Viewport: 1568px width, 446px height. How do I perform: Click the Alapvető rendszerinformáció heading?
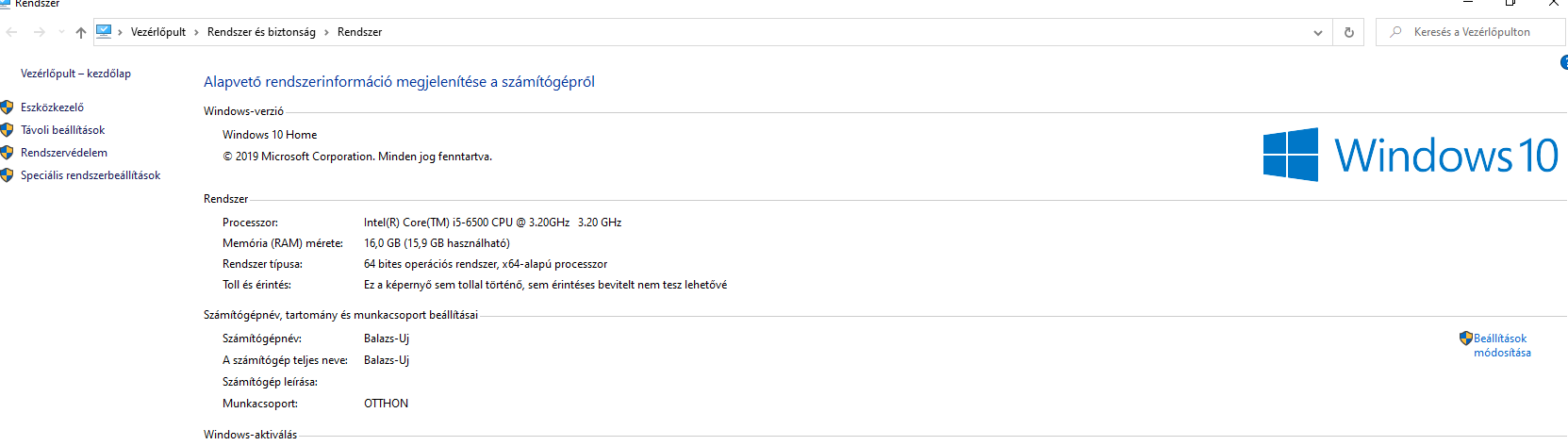click(399, 82)
